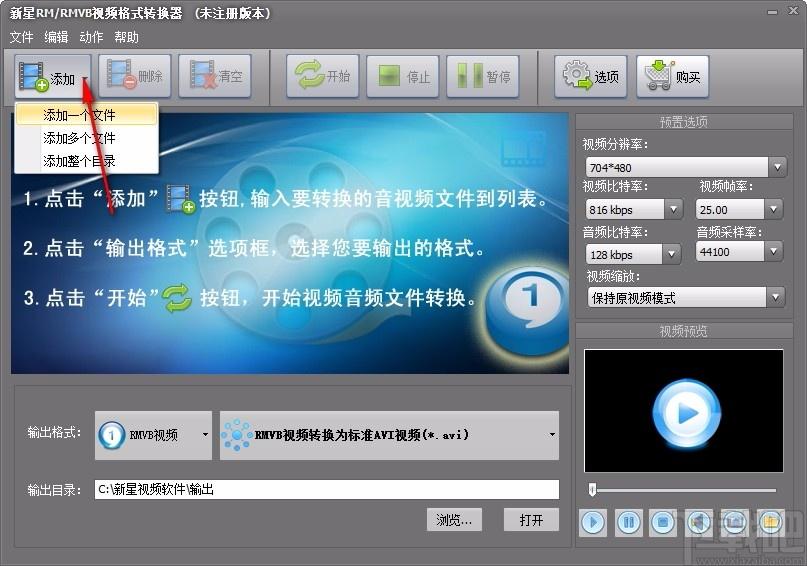
Task: Click the 暂停 (Pause) toolbar button
Action: (483, 76)
